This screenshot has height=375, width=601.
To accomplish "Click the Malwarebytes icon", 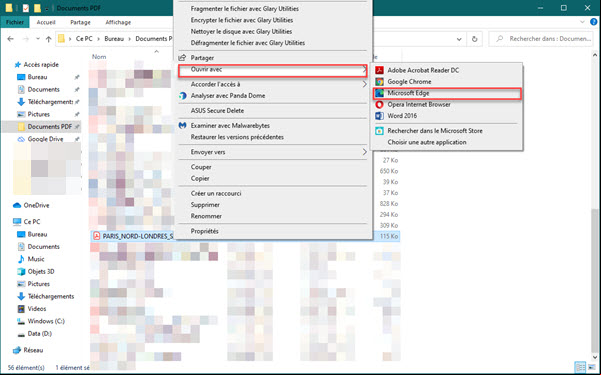I will coord(182,125).
